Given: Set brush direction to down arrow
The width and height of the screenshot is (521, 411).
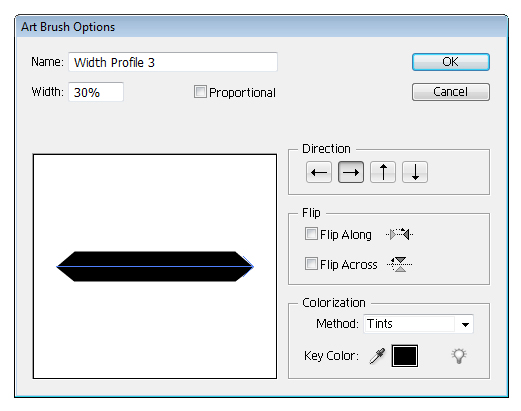Looking at the screenshot, I should click(x=415, y=172).
